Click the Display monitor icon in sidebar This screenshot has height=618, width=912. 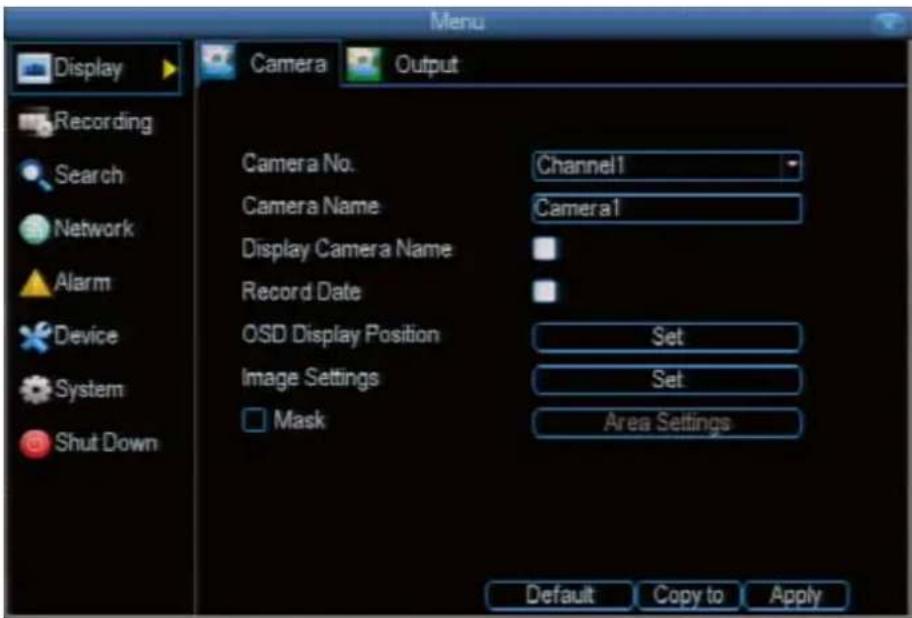[x=34, y=69]
